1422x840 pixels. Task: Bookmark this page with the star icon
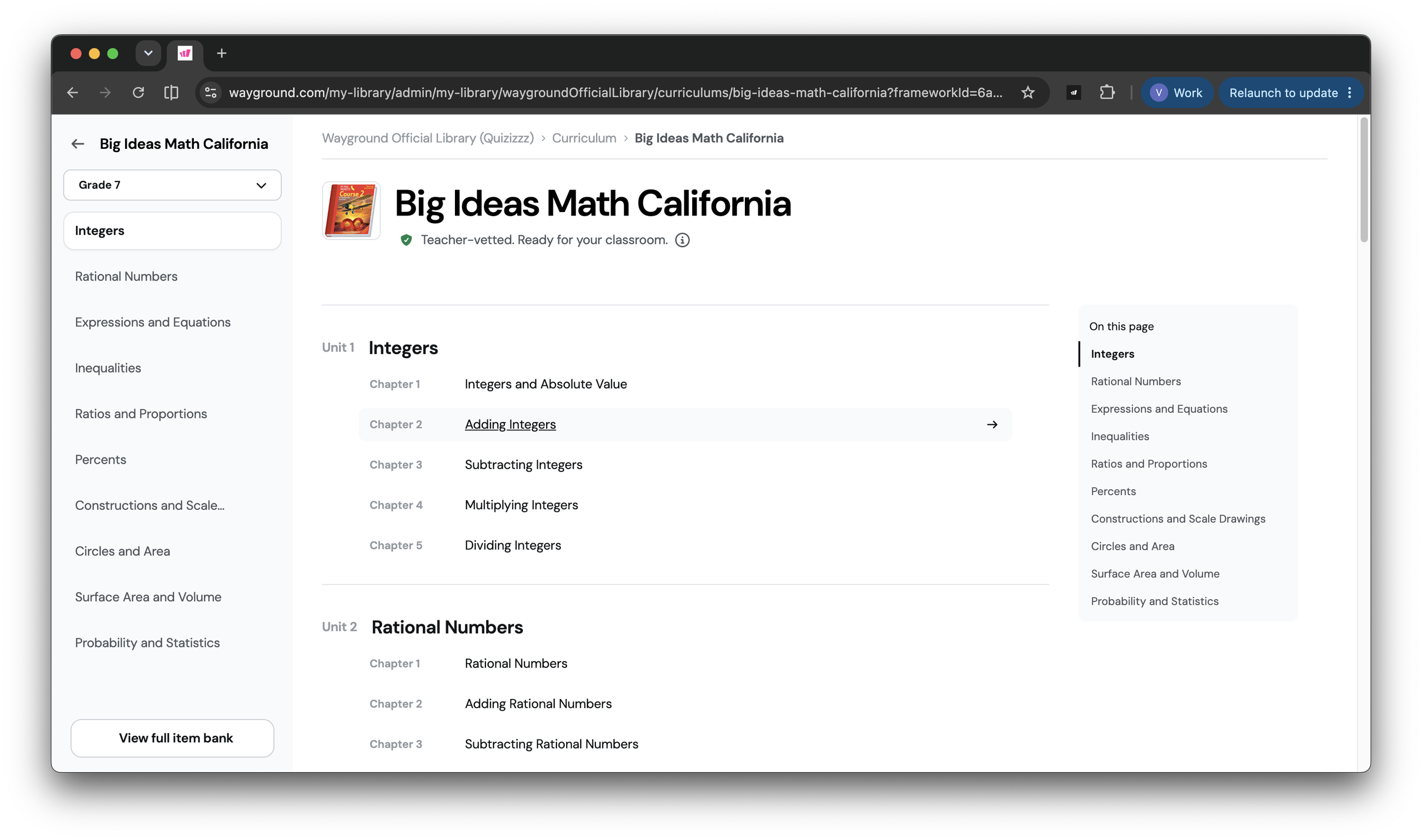point(1028,92)
